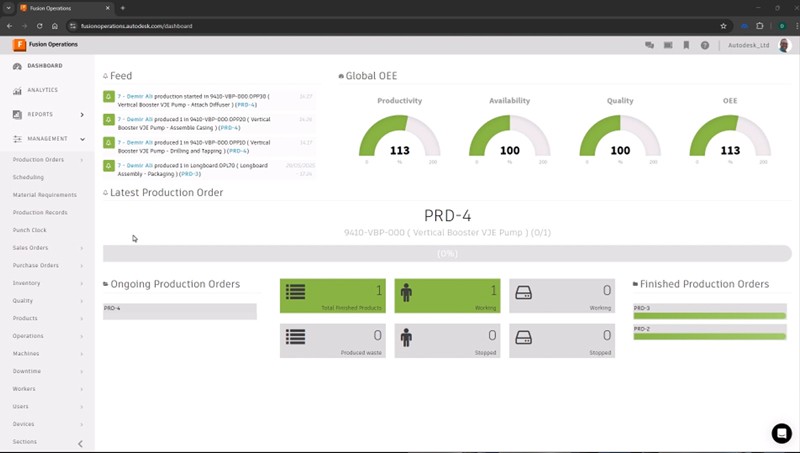Screen dimensions: 800x453
Task: Click the Availability gauge showing 100
Action: pos(510,136)
